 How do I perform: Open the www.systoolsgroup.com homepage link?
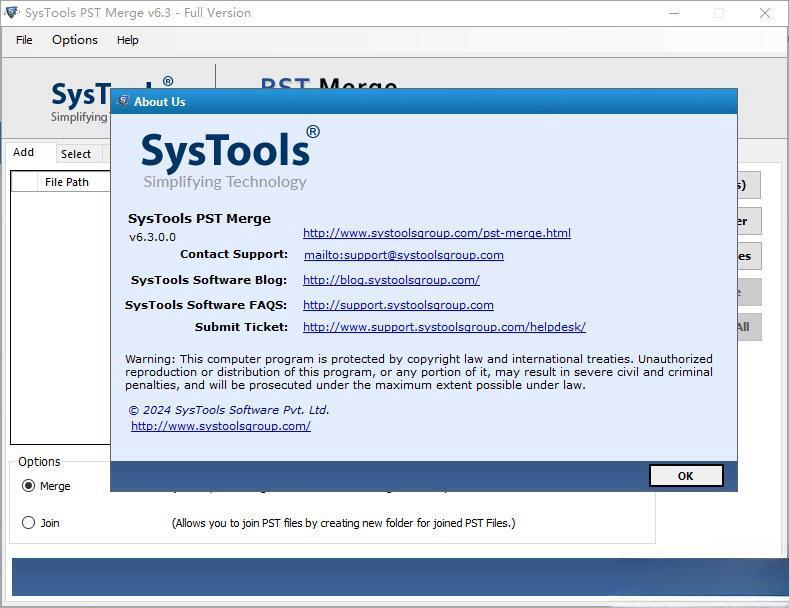pyautogui.click(x=220, y=426)
